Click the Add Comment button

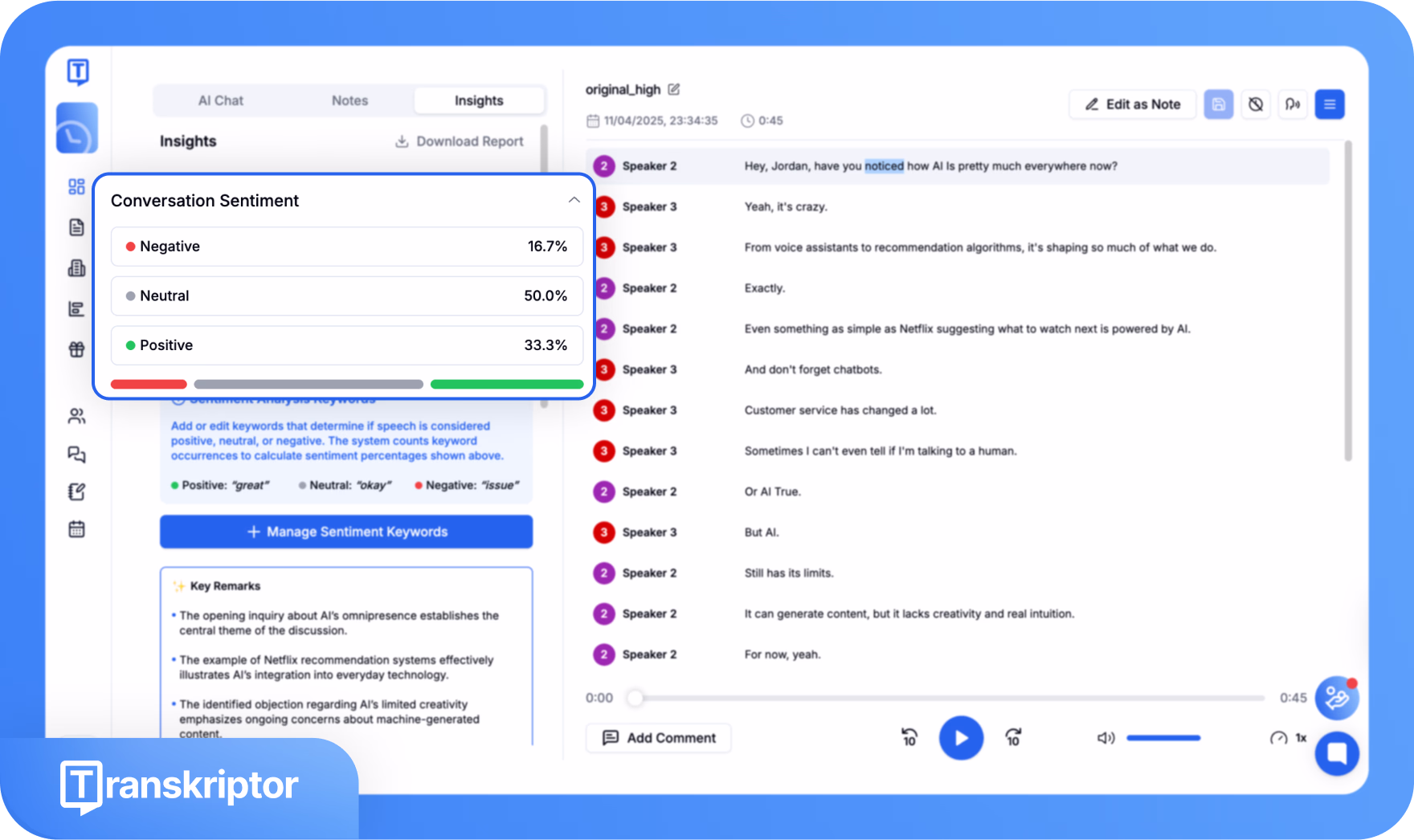[659, 738]
